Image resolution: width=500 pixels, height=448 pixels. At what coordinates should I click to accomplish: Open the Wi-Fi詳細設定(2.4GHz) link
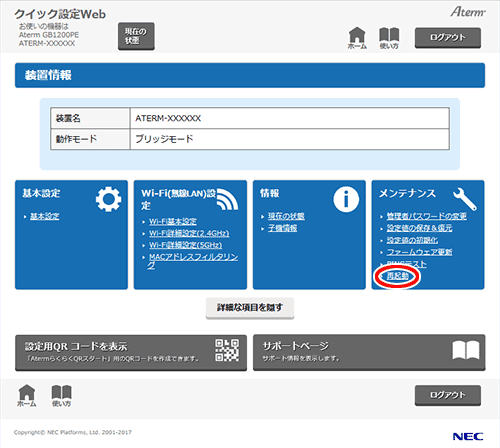189,233
